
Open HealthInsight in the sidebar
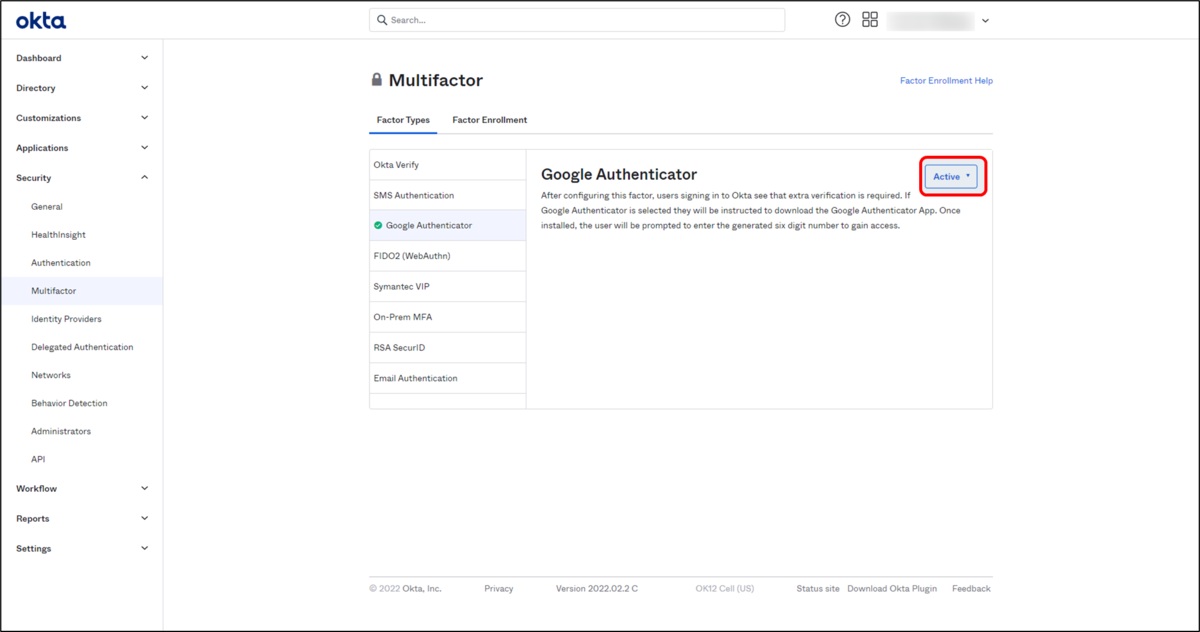pos(58,235)
